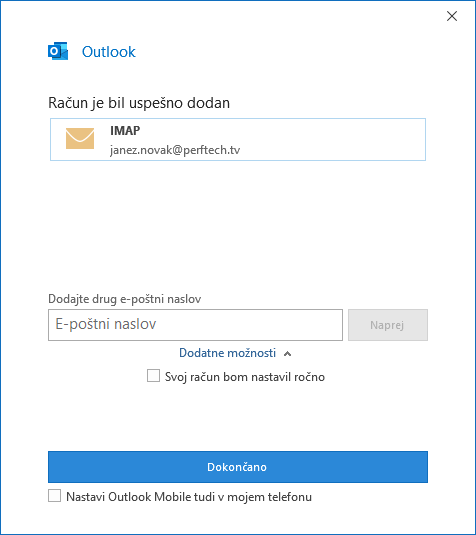This screenshot has height=535, width=476.
Task: Select the added IMAP account card
Action: pos(238,139)
